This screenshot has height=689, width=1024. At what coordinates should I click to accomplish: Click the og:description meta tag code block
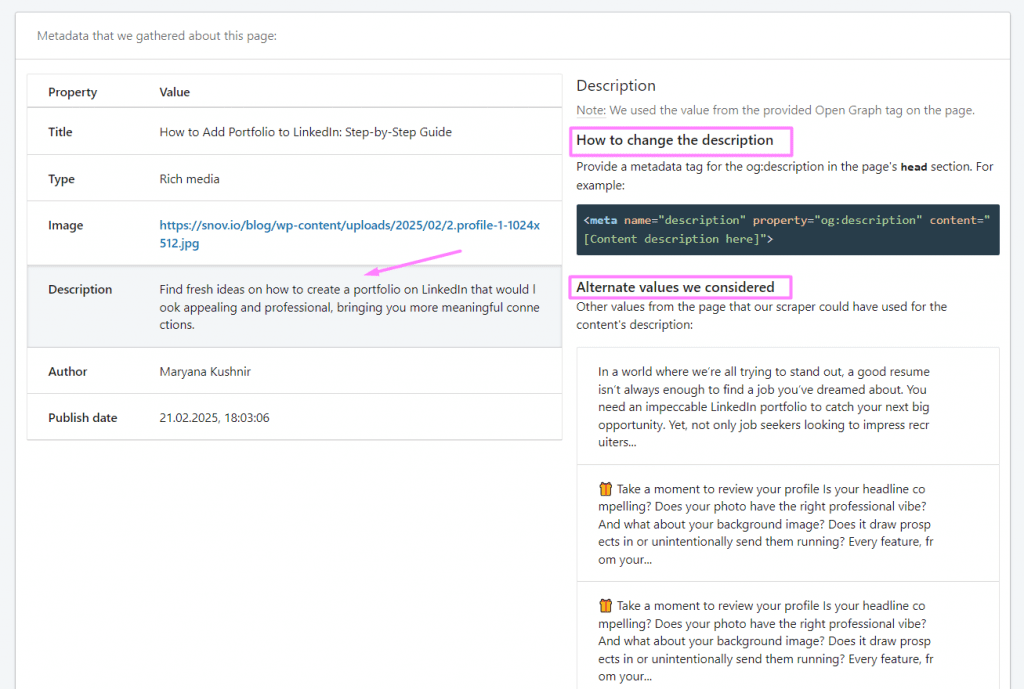coord(787,229)
